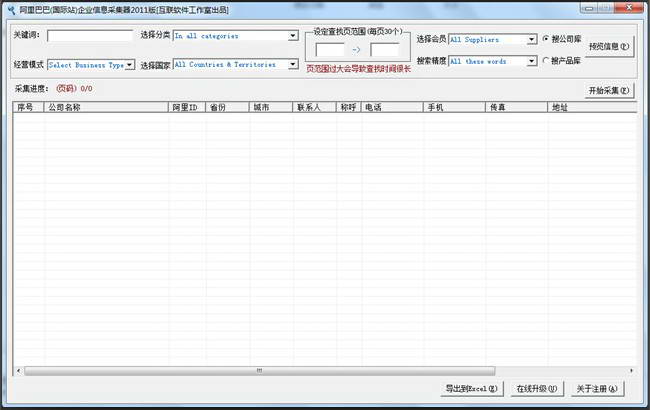The height and width of the screenshot is (410, 650).
Task: Click the horizontal scrollbar thumb
Action: coord(260,371)
